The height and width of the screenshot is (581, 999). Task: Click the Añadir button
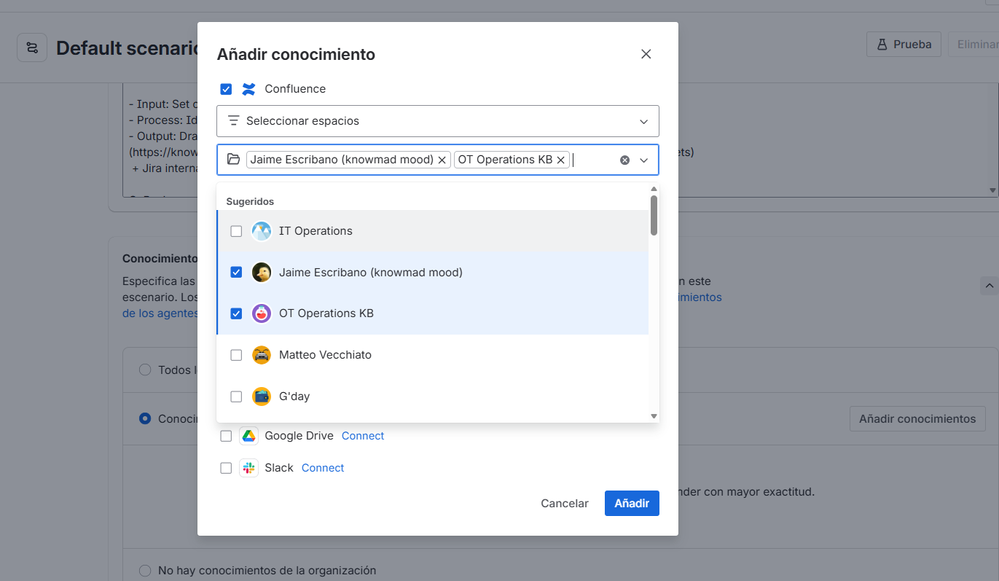[x=631, y=503]
